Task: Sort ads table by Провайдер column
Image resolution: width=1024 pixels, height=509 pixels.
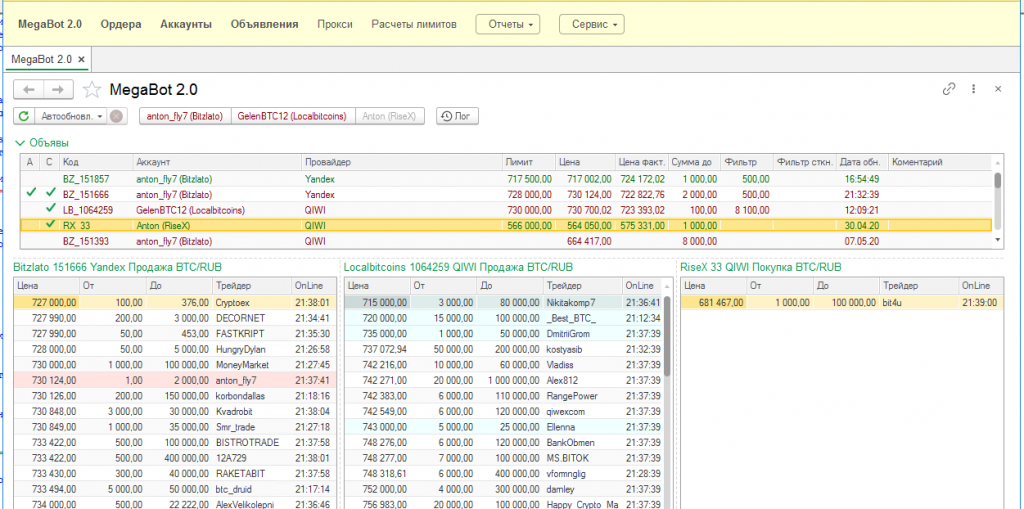Action: 402,162
